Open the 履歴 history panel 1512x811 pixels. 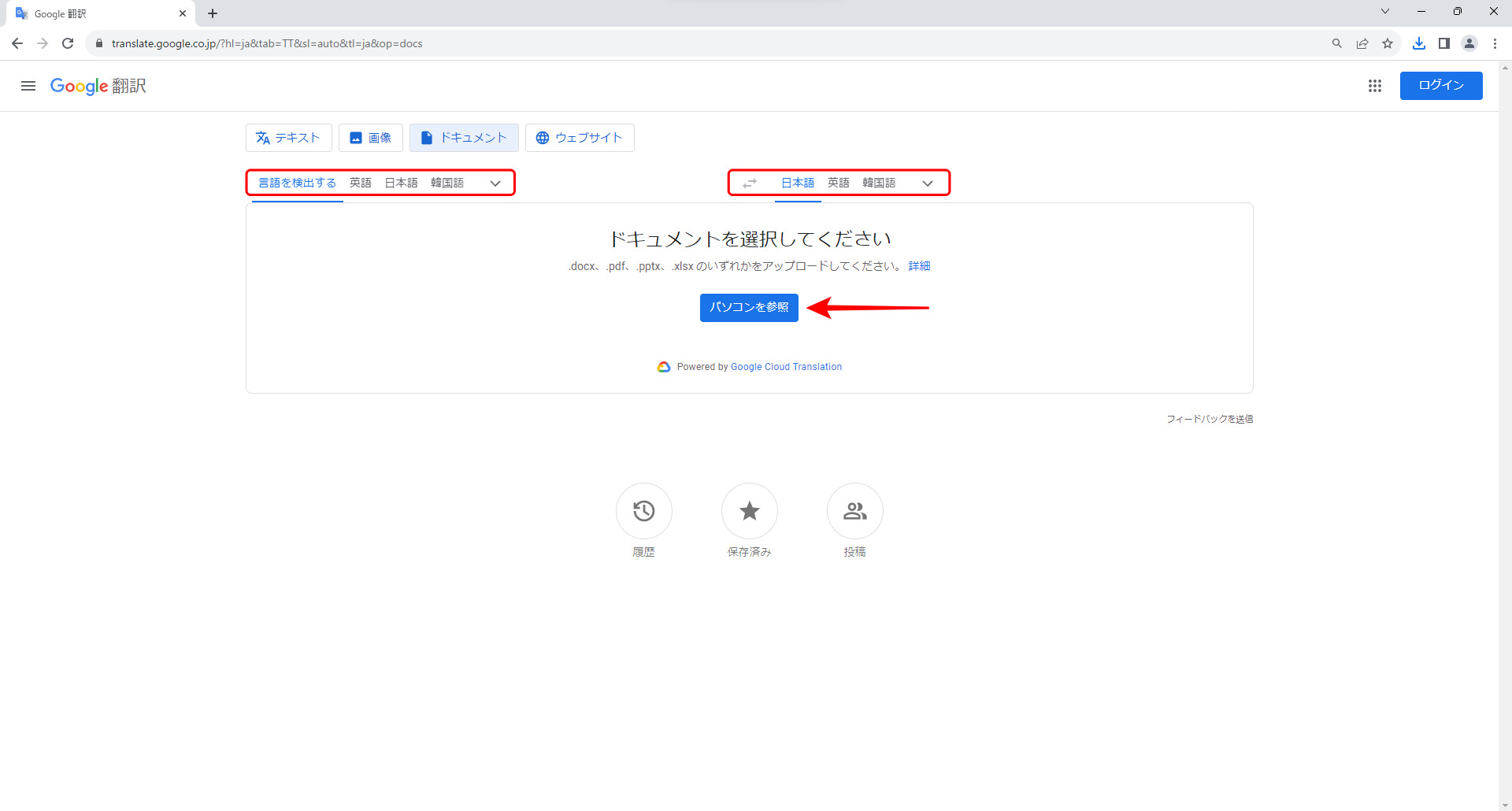[644, 511]
